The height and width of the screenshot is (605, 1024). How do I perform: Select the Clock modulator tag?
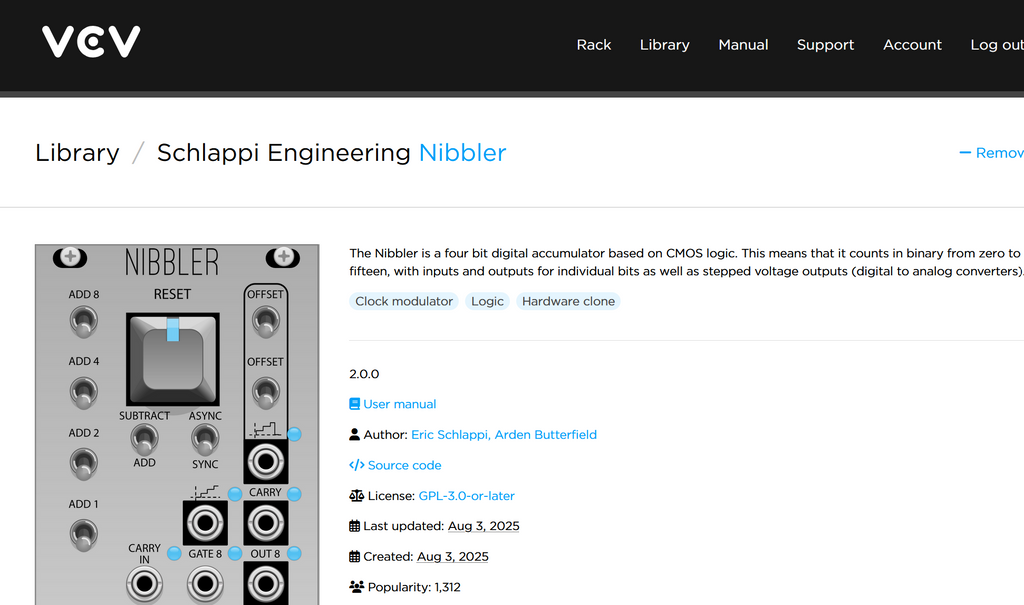(404, 301)
